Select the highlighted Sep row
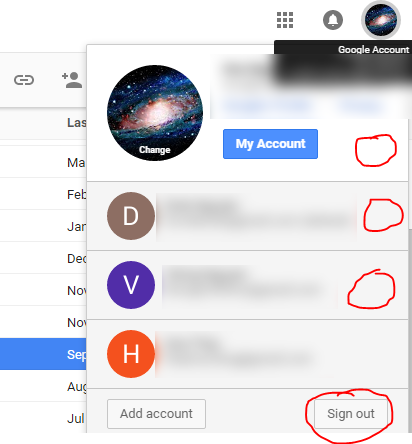This screenshot has height=444, width=412. point(43,354)
